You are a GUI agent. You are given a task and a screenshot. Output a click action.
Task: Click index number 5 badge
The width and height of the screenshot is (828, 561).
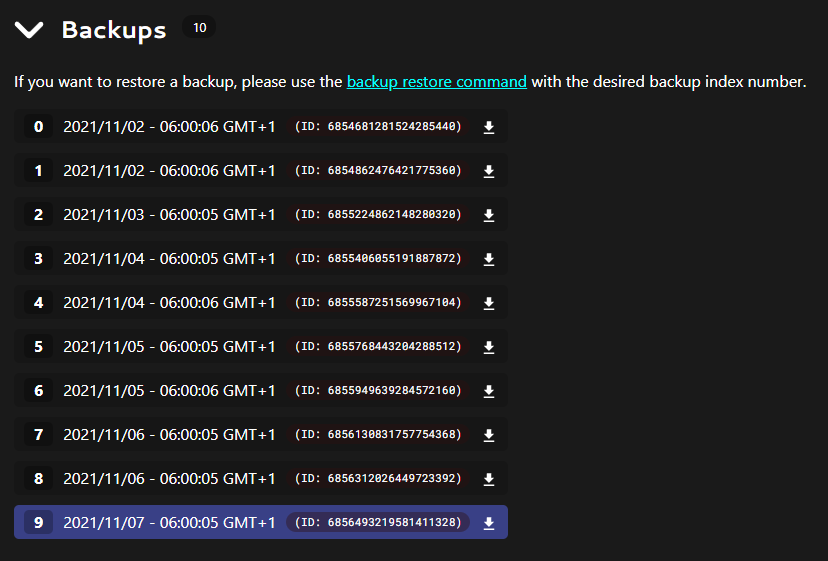pyautogui.click(x=39, y=347)
